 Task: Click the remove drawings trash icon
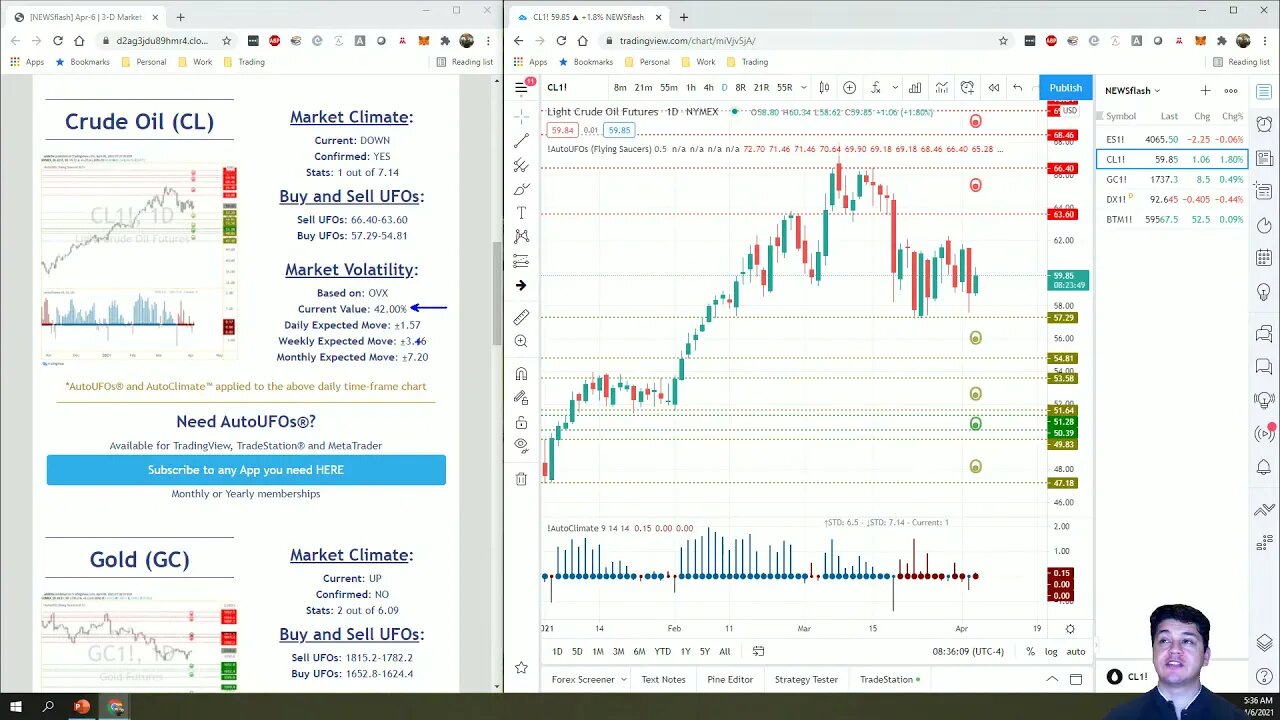tap(521, 479)
